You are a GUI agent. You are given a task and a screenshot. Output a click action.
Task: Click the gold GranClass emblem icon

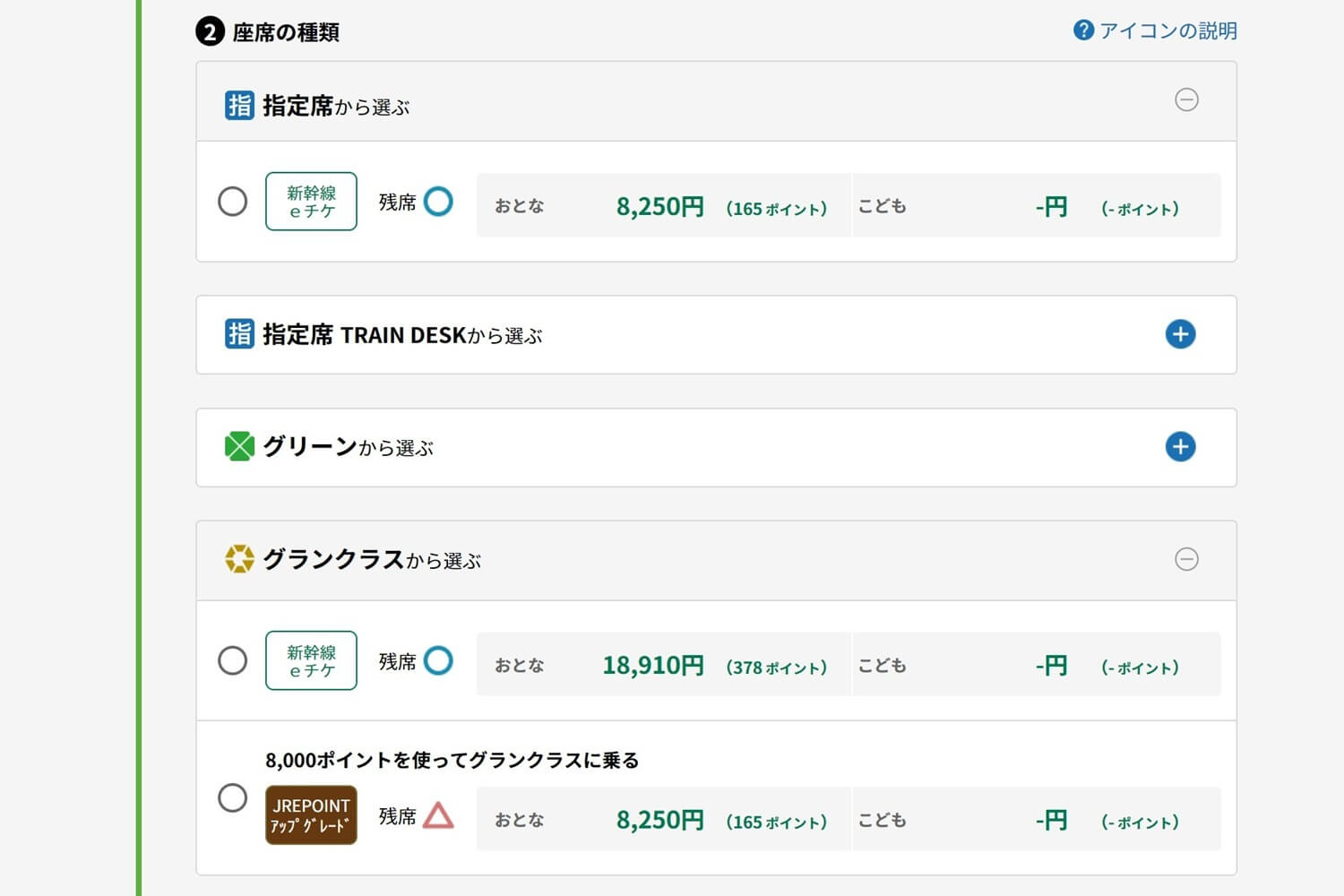tap(239, 559)
